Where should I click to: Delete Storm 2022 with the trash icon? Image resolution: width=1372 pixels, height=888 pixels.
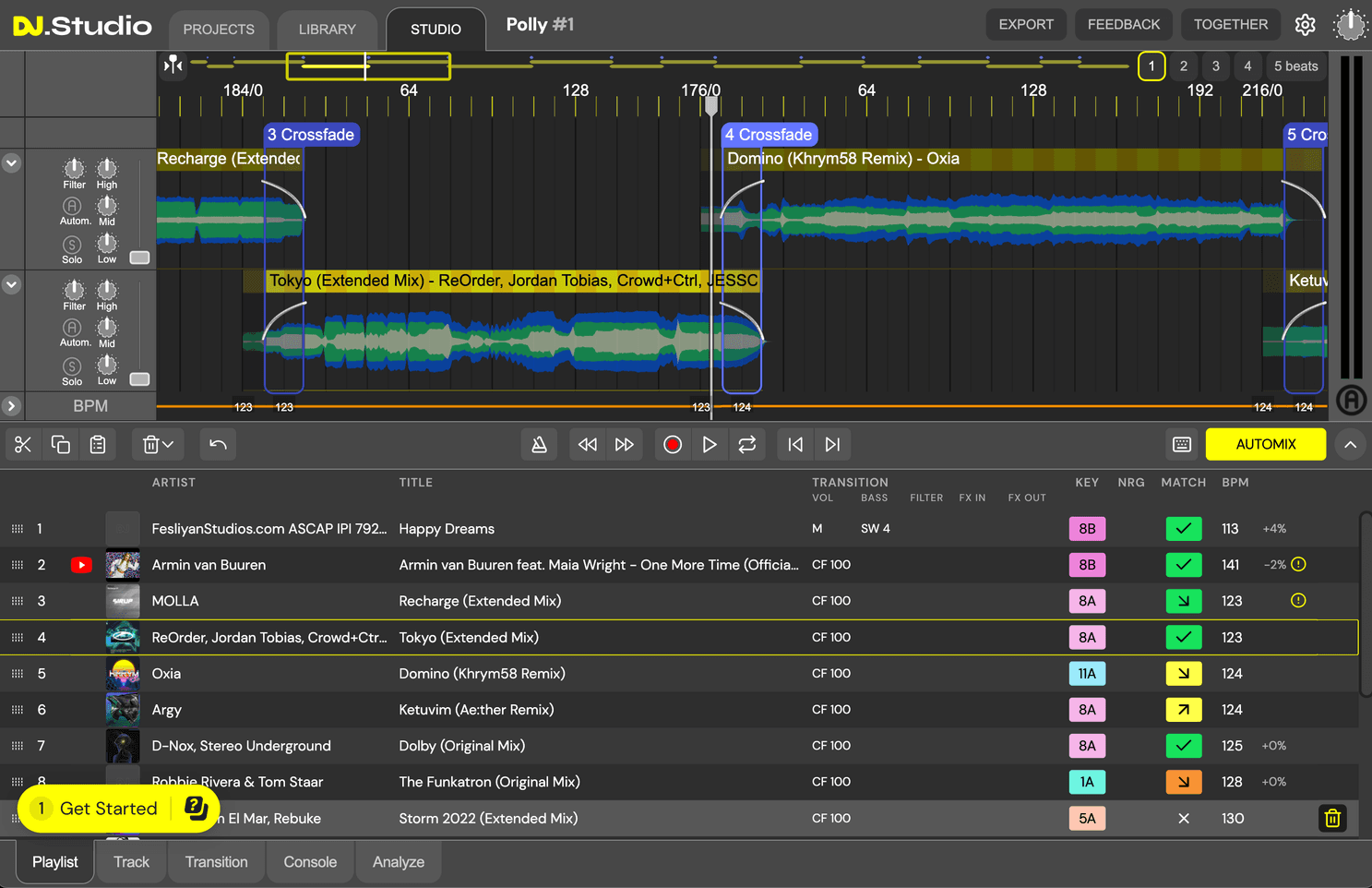pos(1332,819)
